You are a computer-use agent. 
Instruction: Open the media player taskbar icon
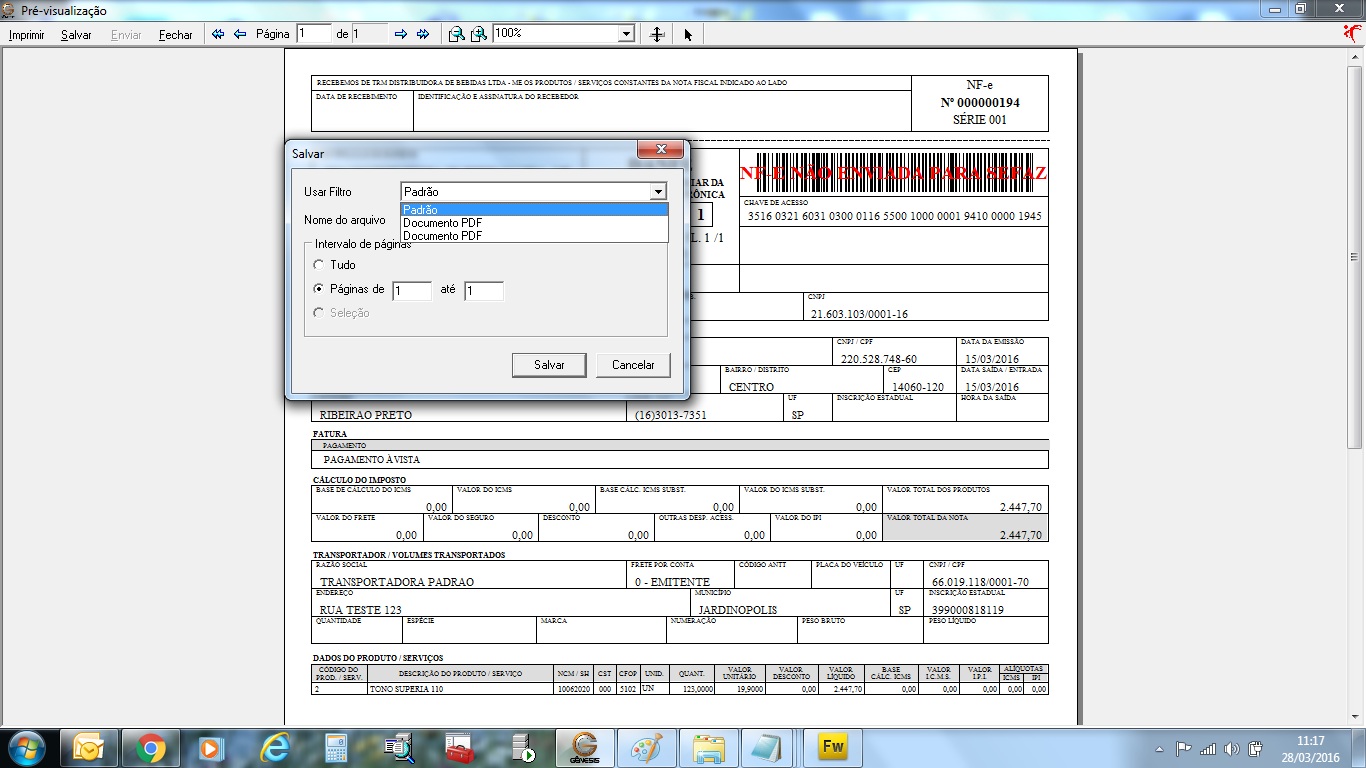pos(211,748)
